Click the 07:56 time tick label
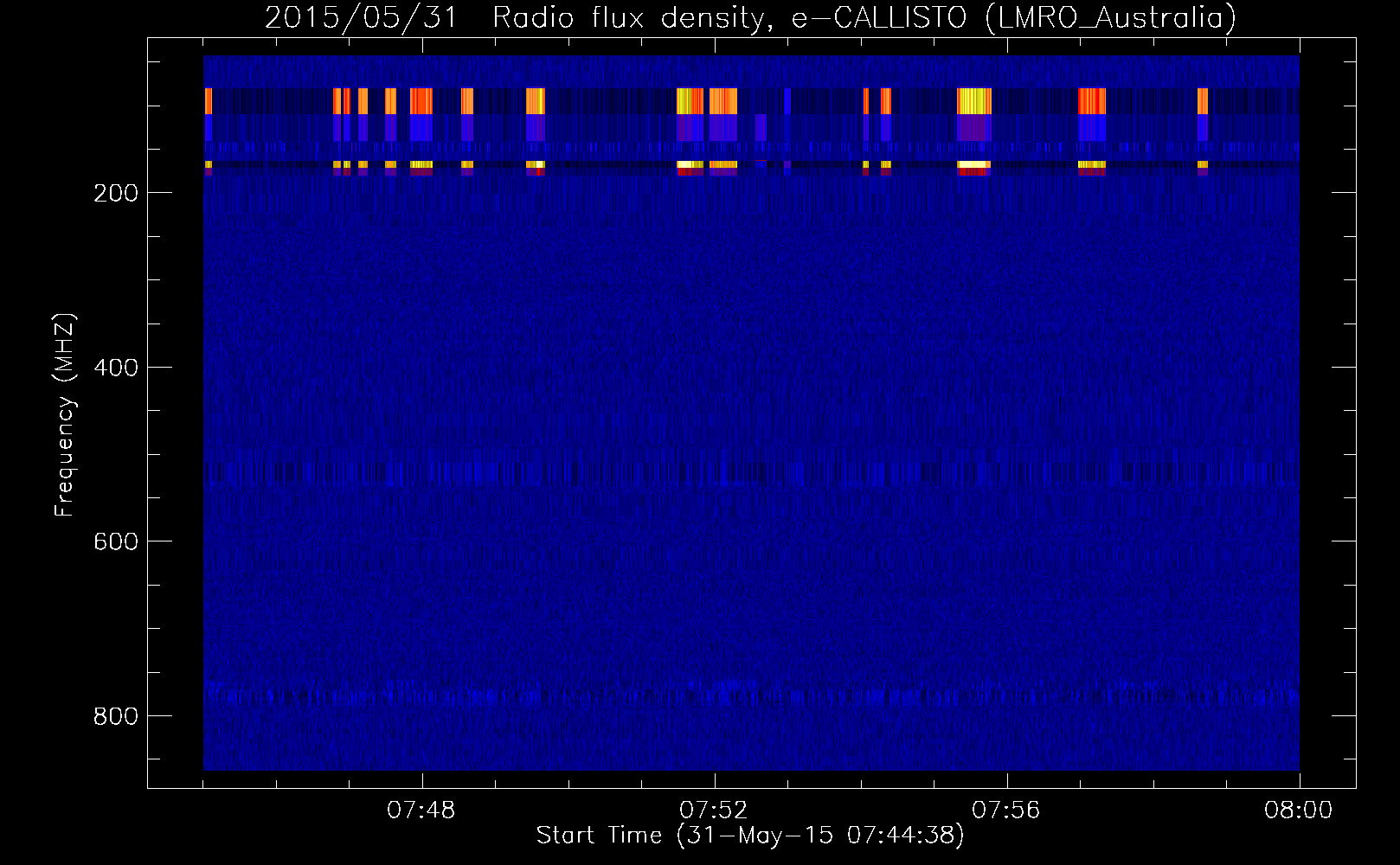Screen dimensions: 1400x865 click(1006, 811)
